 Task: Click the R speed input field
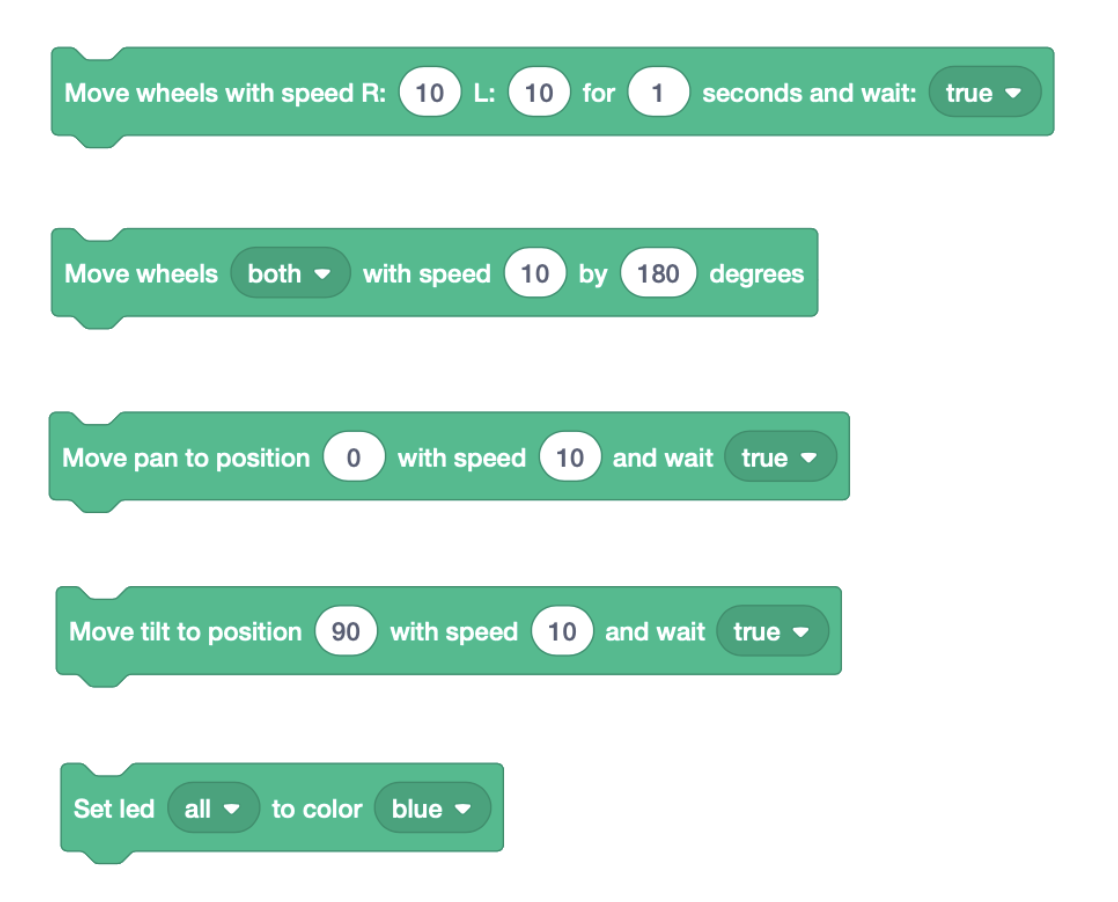[x=429, y=93]
